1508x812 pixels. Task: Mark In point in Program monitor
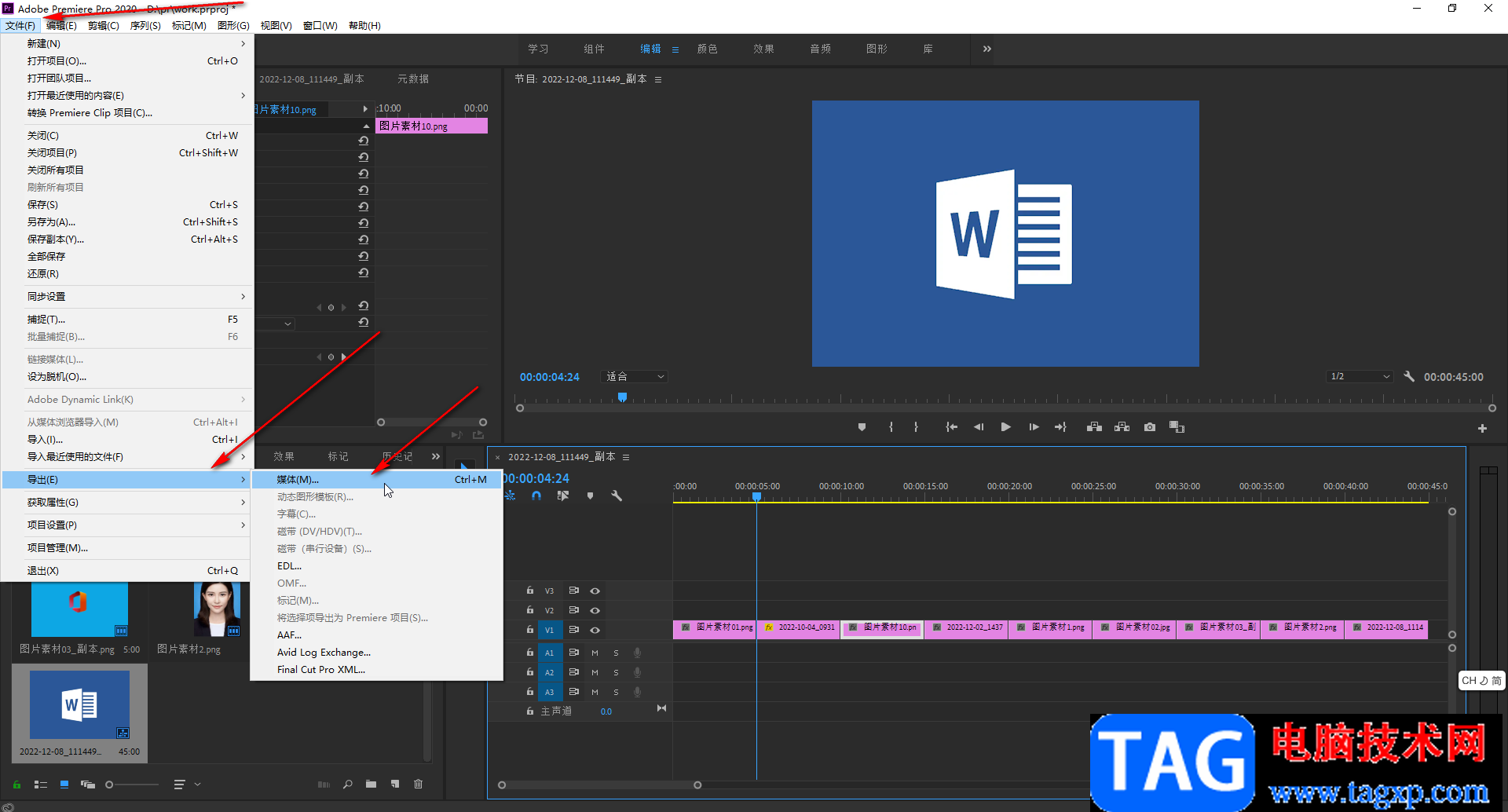(x=891, y=427)
